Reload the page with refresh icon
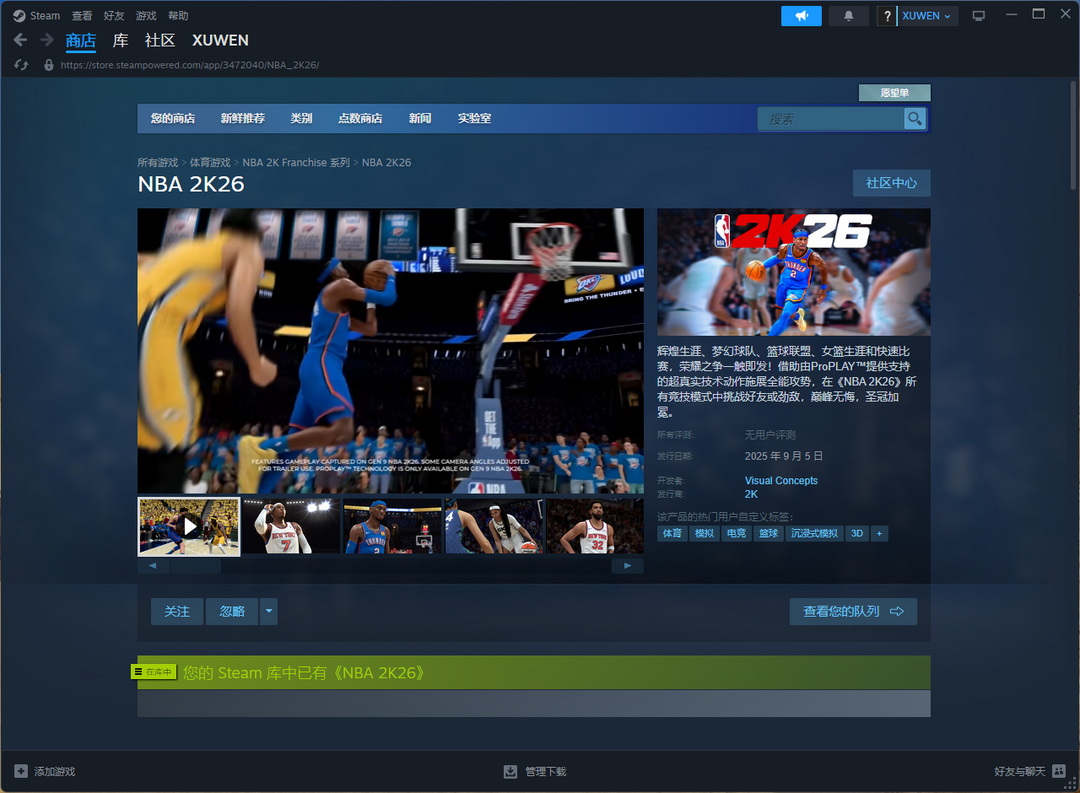This screenshot has width=1080, height=793. click(x=21, y=65)
